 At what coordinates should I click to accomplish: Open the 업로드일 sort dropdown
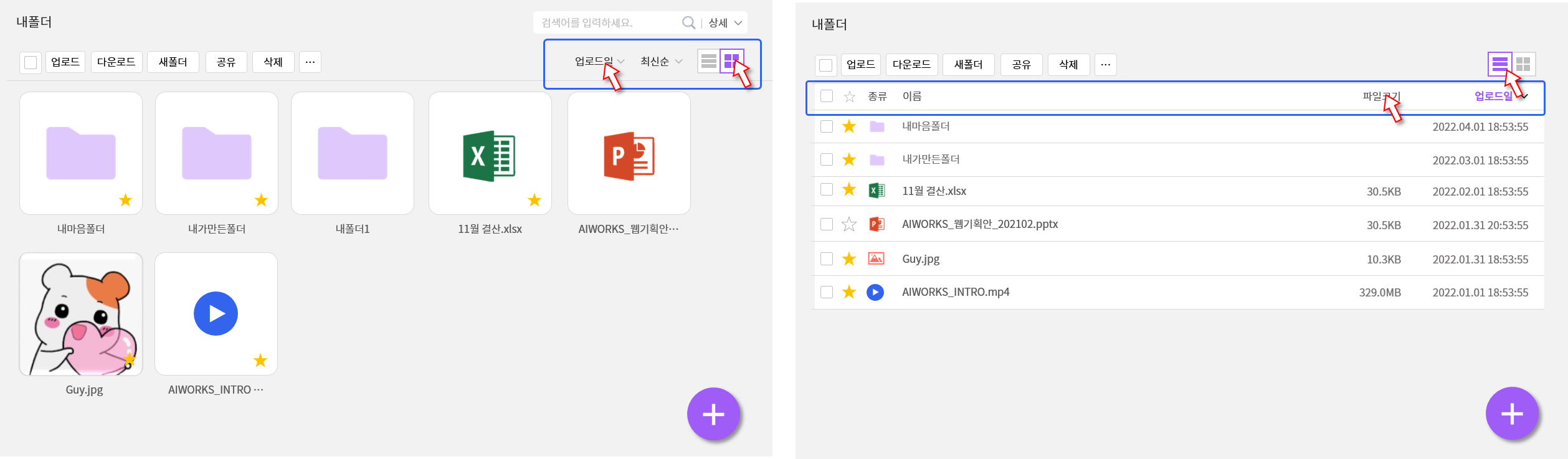pyautogui.click(x=599, y=61)
